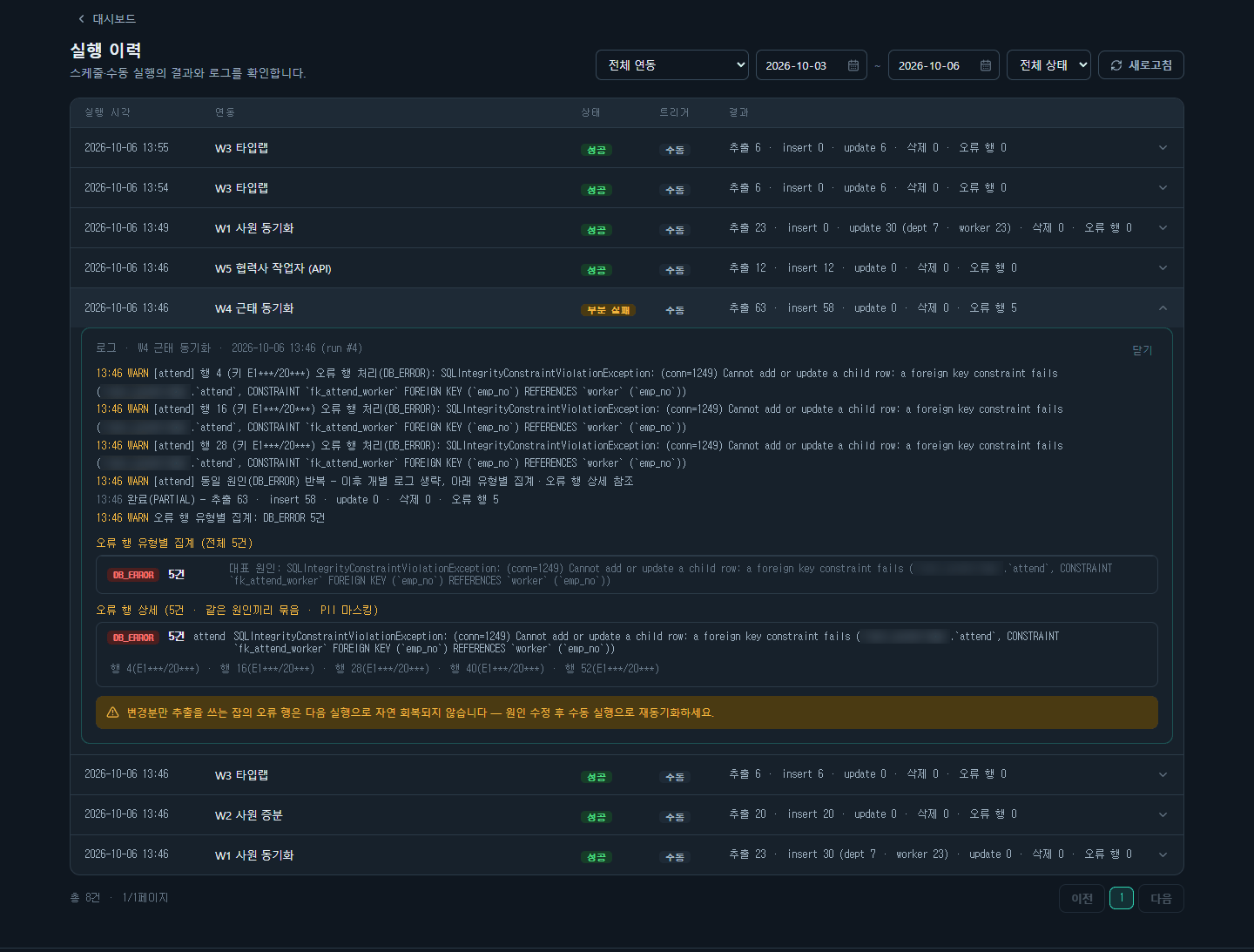The image size is (1254, 952).
Task: Click the 총 8건 total count text
Action: click(85, 898)
